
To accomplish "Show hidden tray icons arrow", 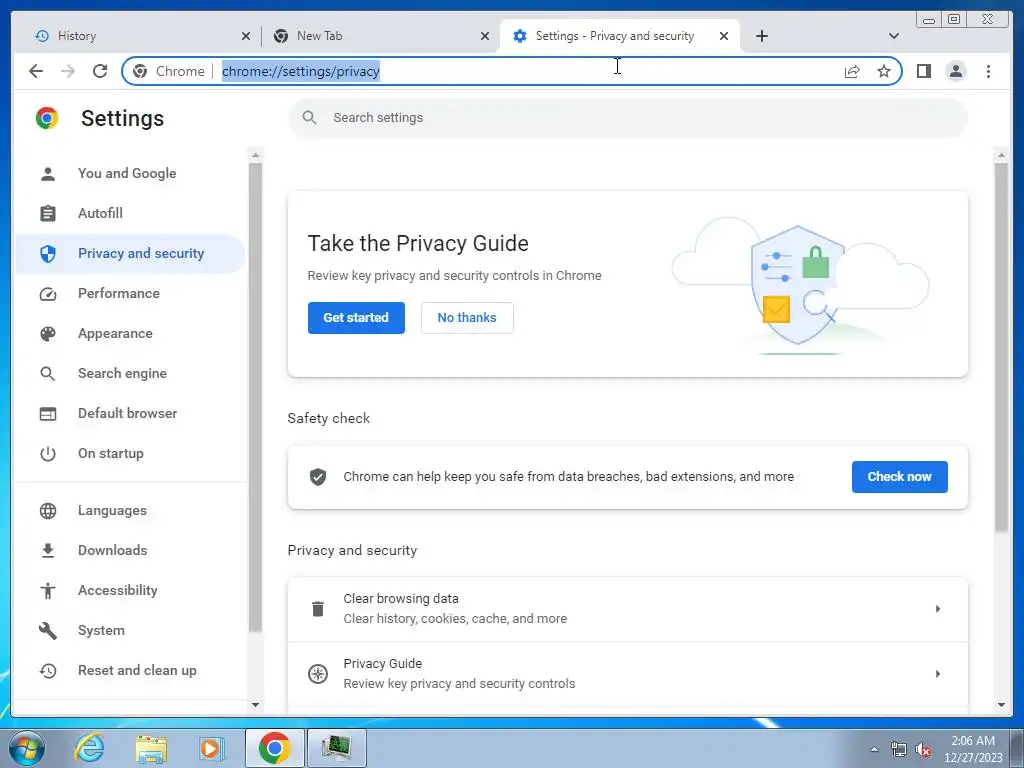I will (x=874, y=749).
